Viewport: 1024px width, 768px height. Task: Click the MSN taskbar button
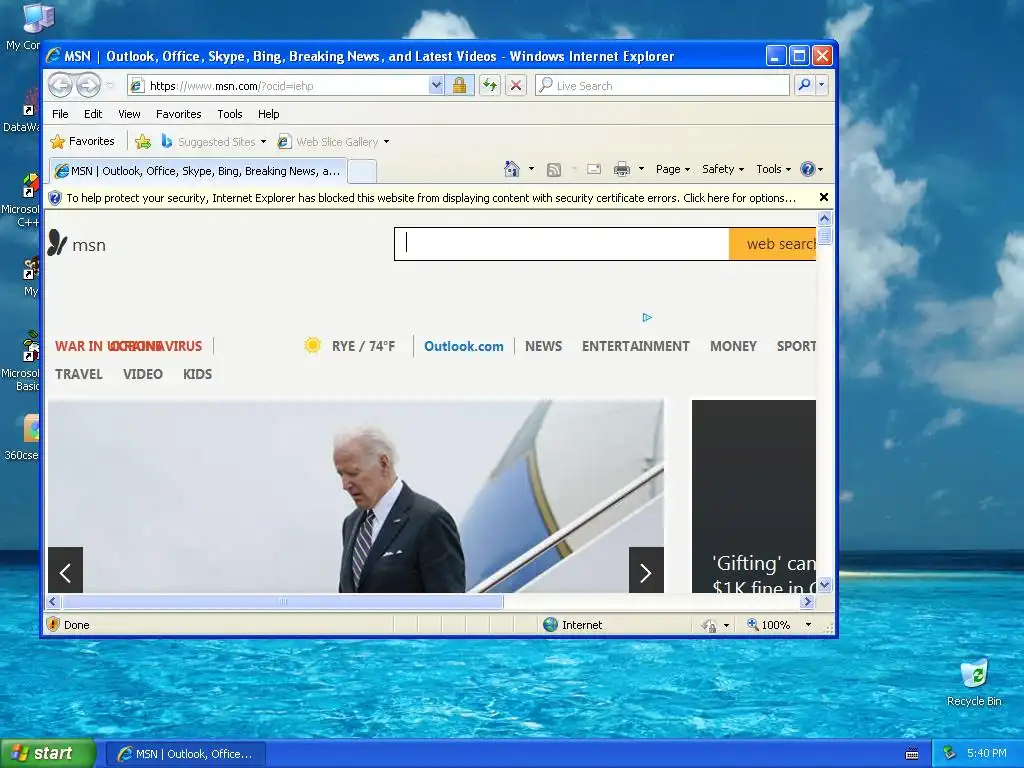pyautogui.click(x=186, y=754)
